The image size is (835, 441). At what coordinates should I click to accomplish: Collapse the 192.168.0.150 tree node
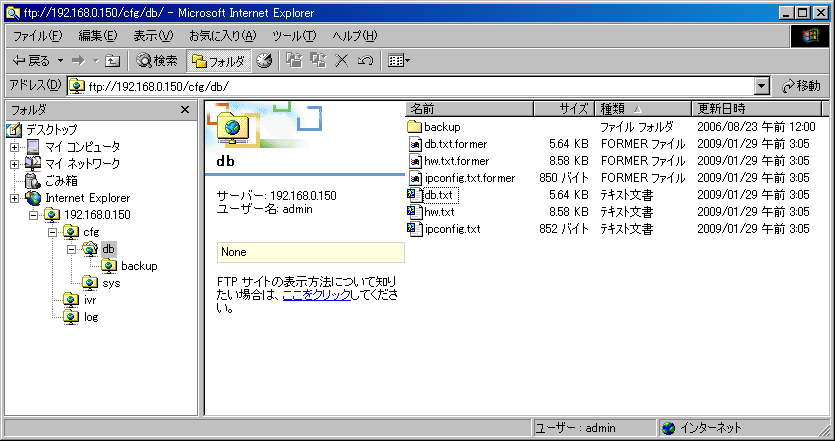(34, 215)
